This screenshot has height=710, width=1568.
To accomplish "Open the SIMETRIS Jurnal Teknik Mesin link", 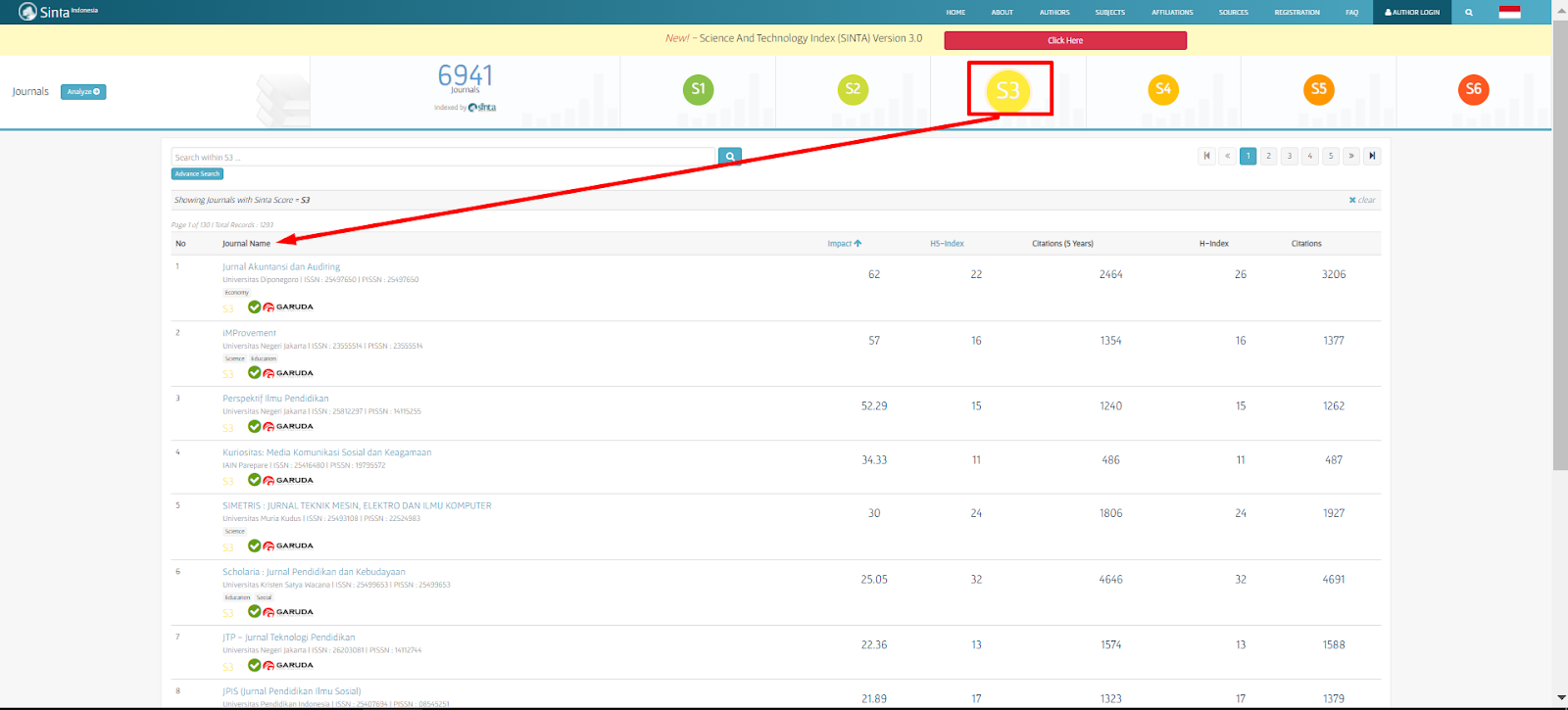I will click(357, 506).
